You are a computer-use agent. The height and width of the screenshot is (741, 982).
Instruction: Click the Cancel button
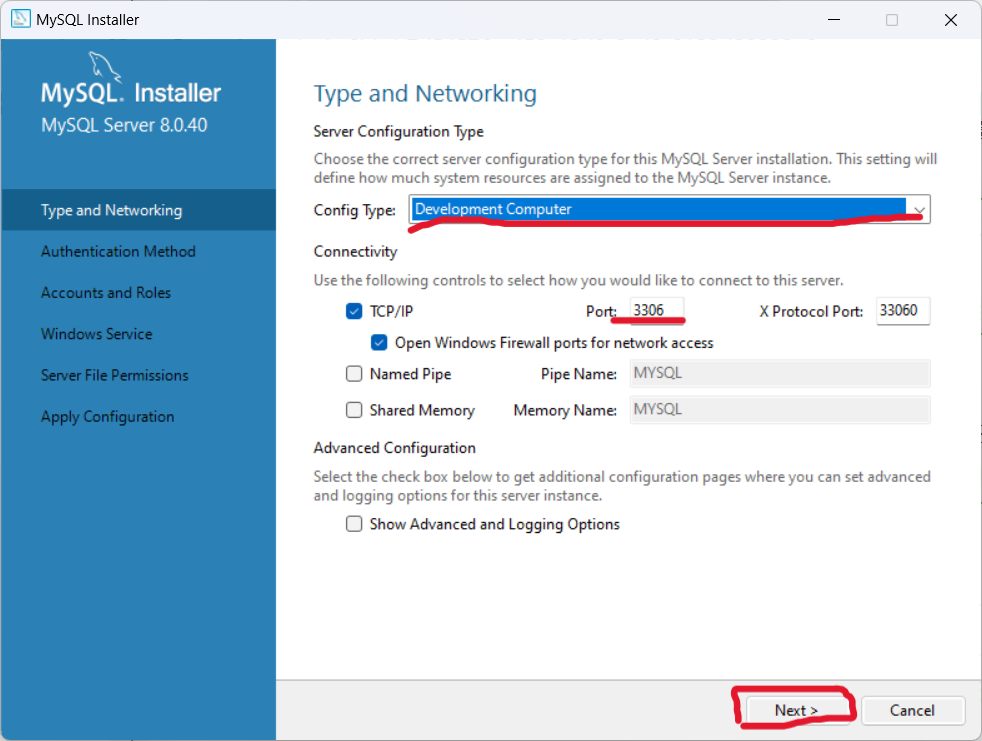coord(912,710)
